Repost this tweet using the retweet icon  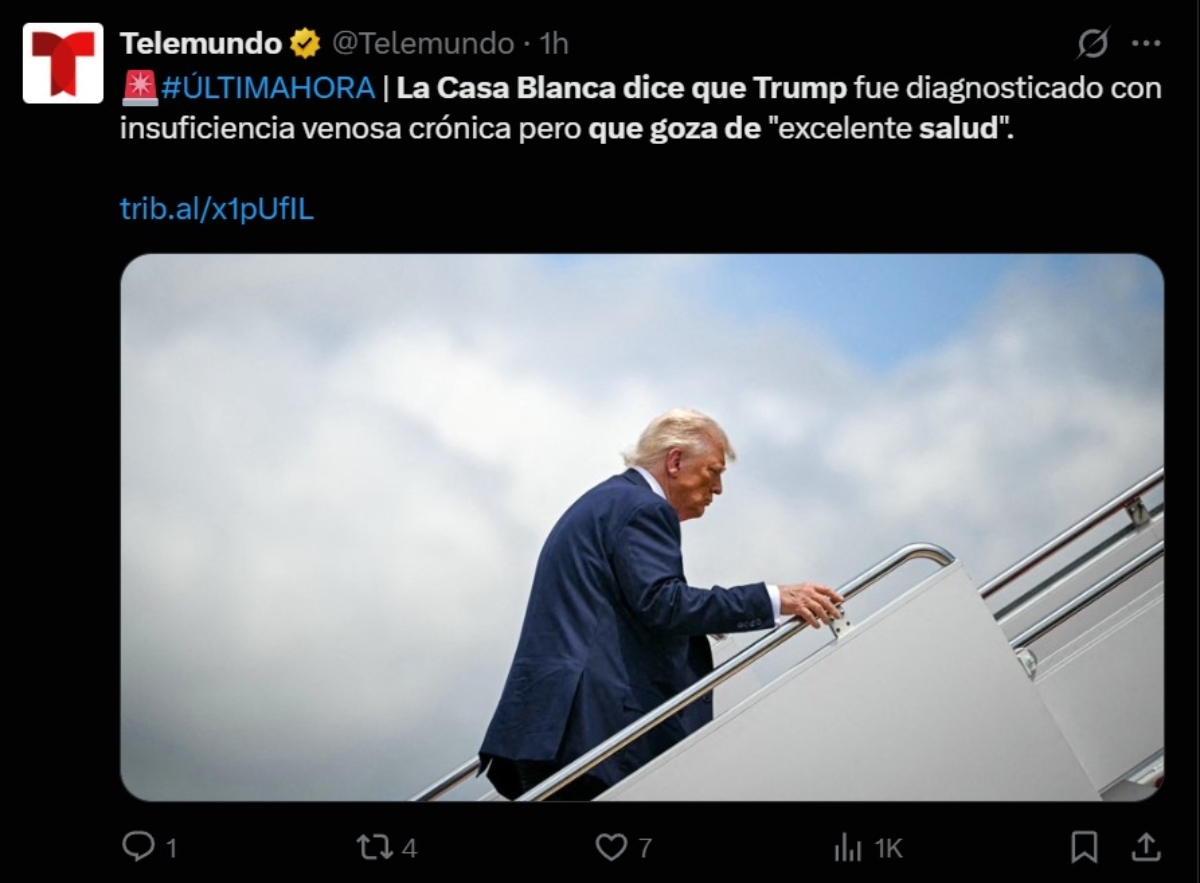tap(373, 847)
